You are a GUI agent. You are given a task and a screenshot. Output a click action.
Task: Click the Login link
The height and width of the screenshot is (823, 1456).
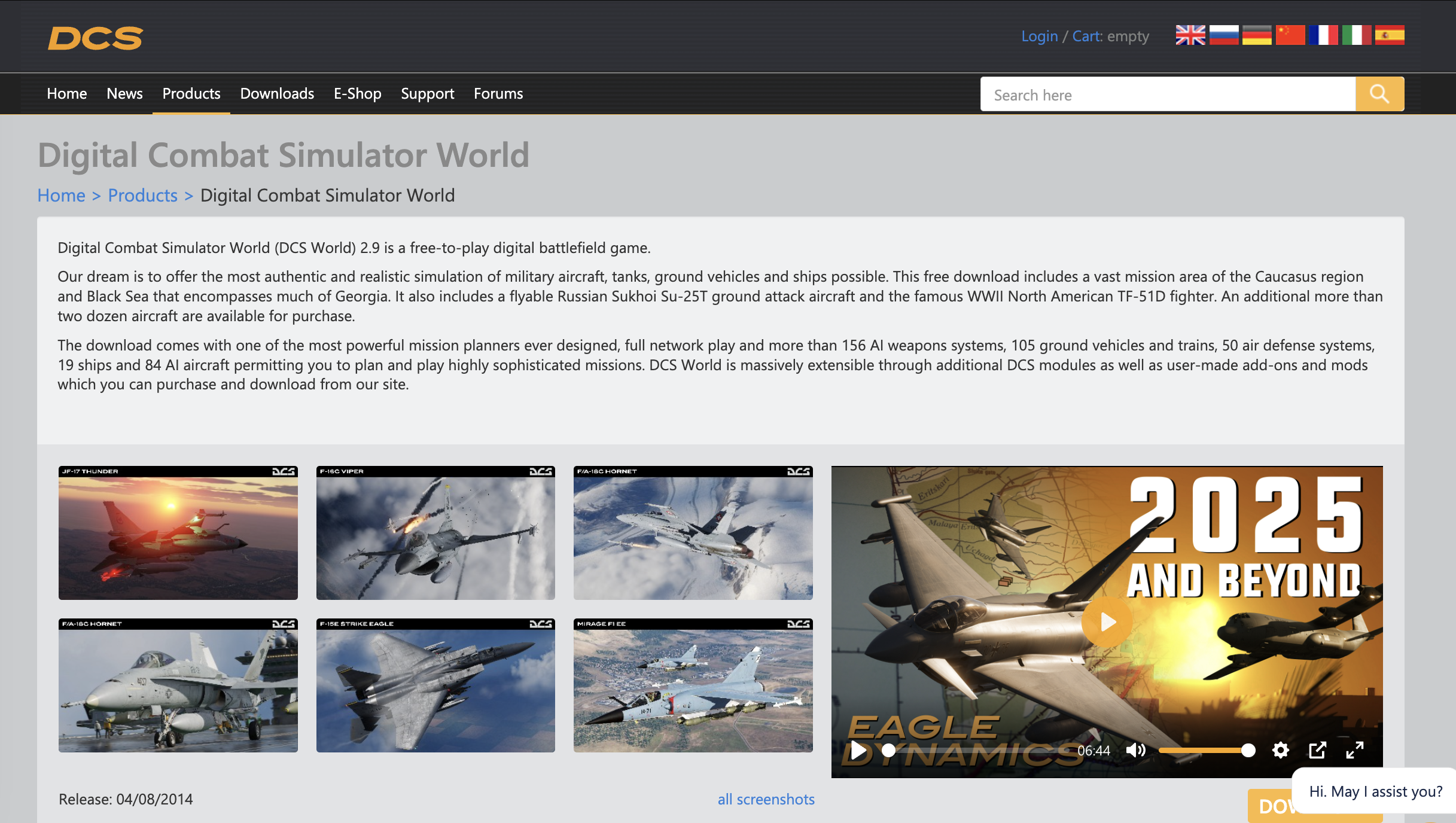tap(1040, 36)
